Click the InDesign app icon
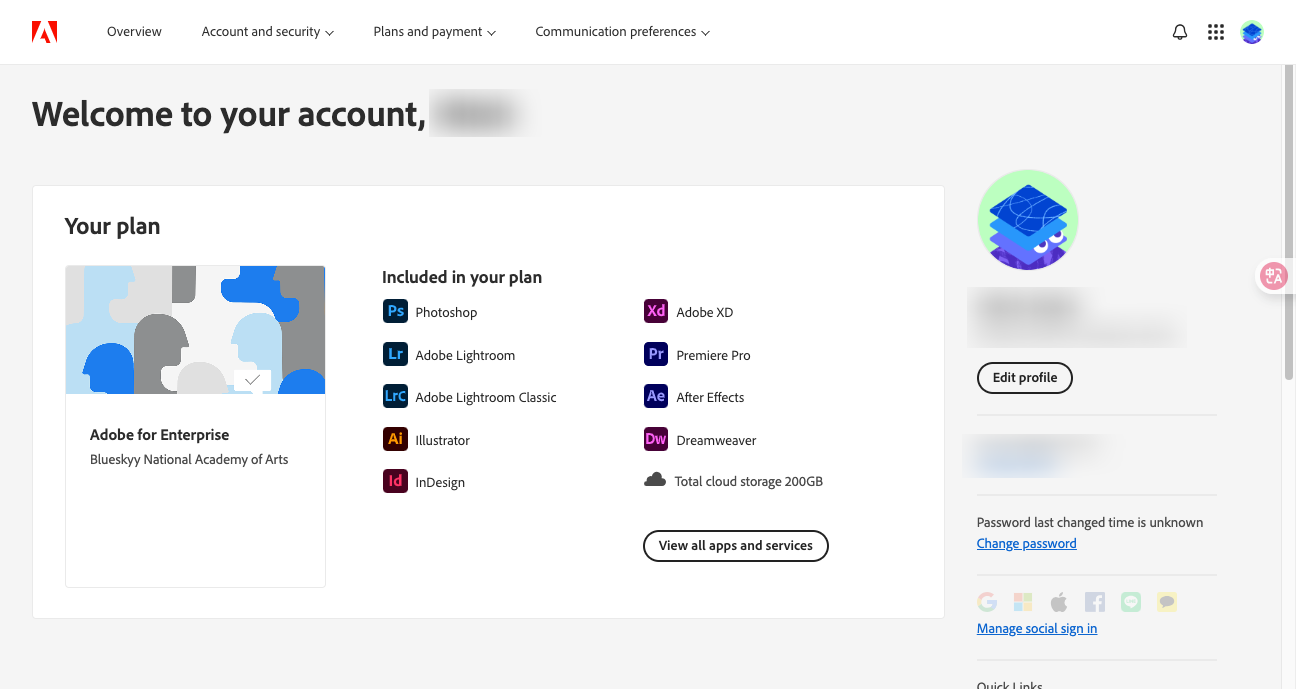The width and height of the screenshot is (1296, 689). 395,481
